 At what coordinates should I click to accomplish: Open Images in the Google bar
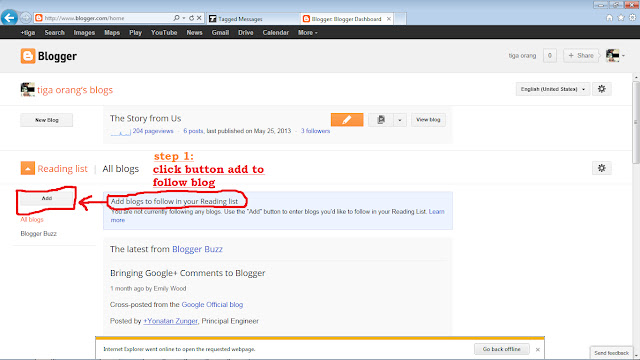pyautogui.click(x=84, y=33)
